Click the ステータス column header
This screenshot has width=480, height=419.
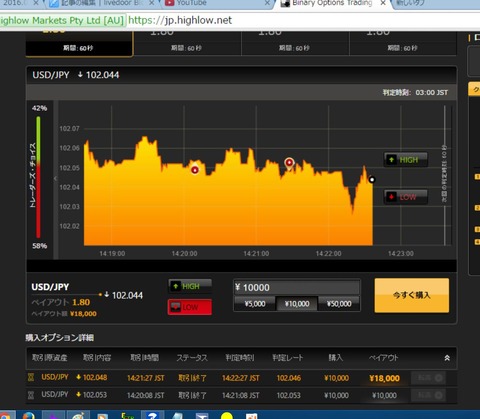click(192, 358)
